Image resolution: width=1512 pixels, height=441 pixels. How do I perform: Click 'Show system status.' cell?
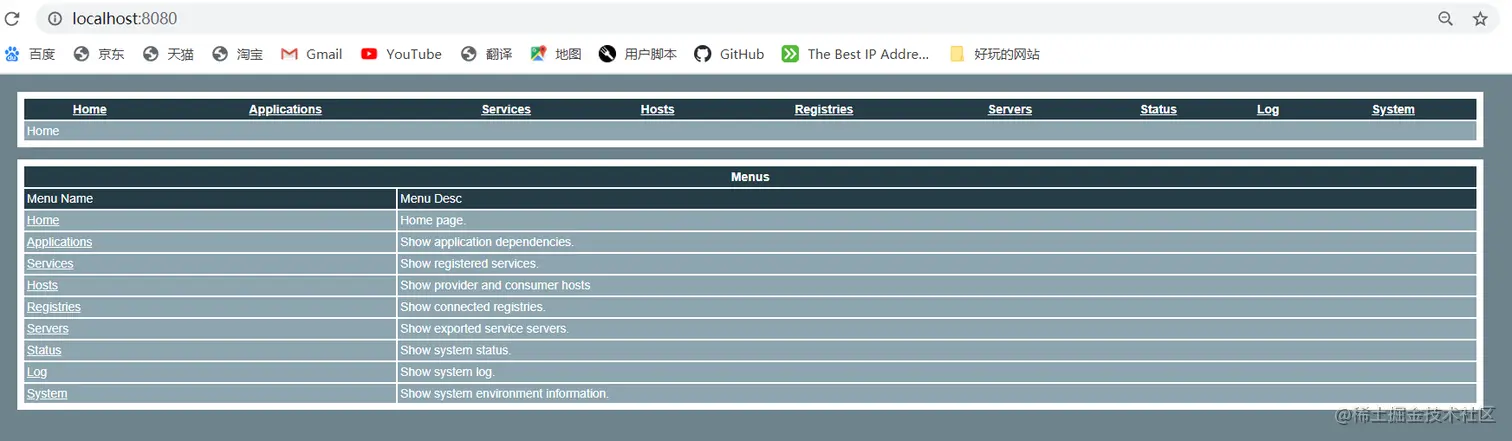pyautogui.click(x=936, y=350)
